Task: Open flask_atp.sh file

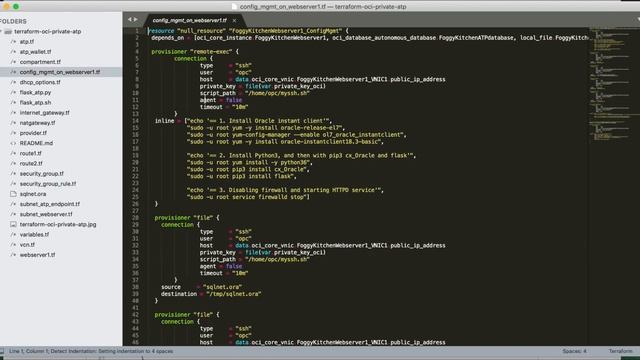Action: 36,103
